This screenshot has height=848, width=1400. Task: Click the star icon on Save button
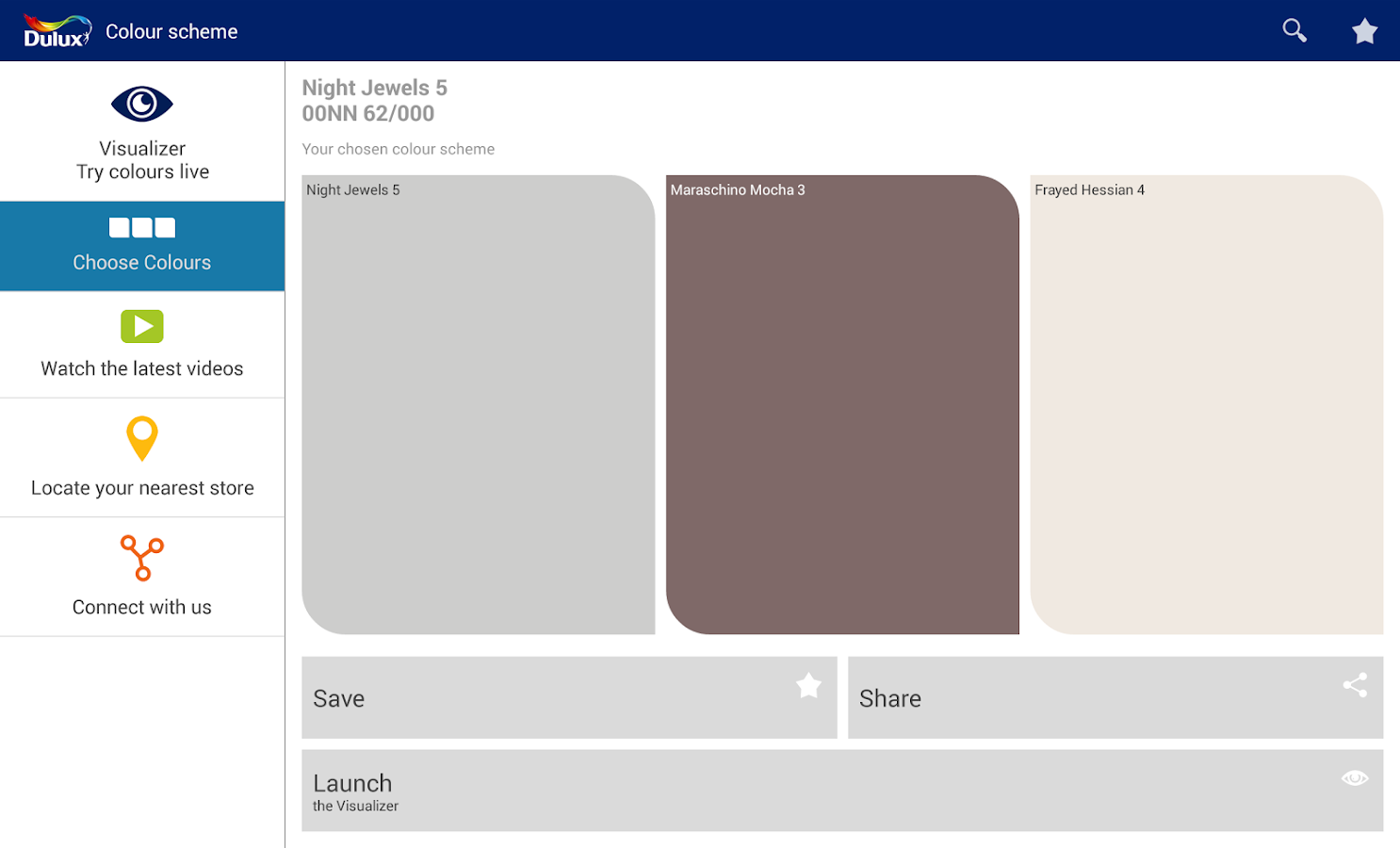point(808,685)
